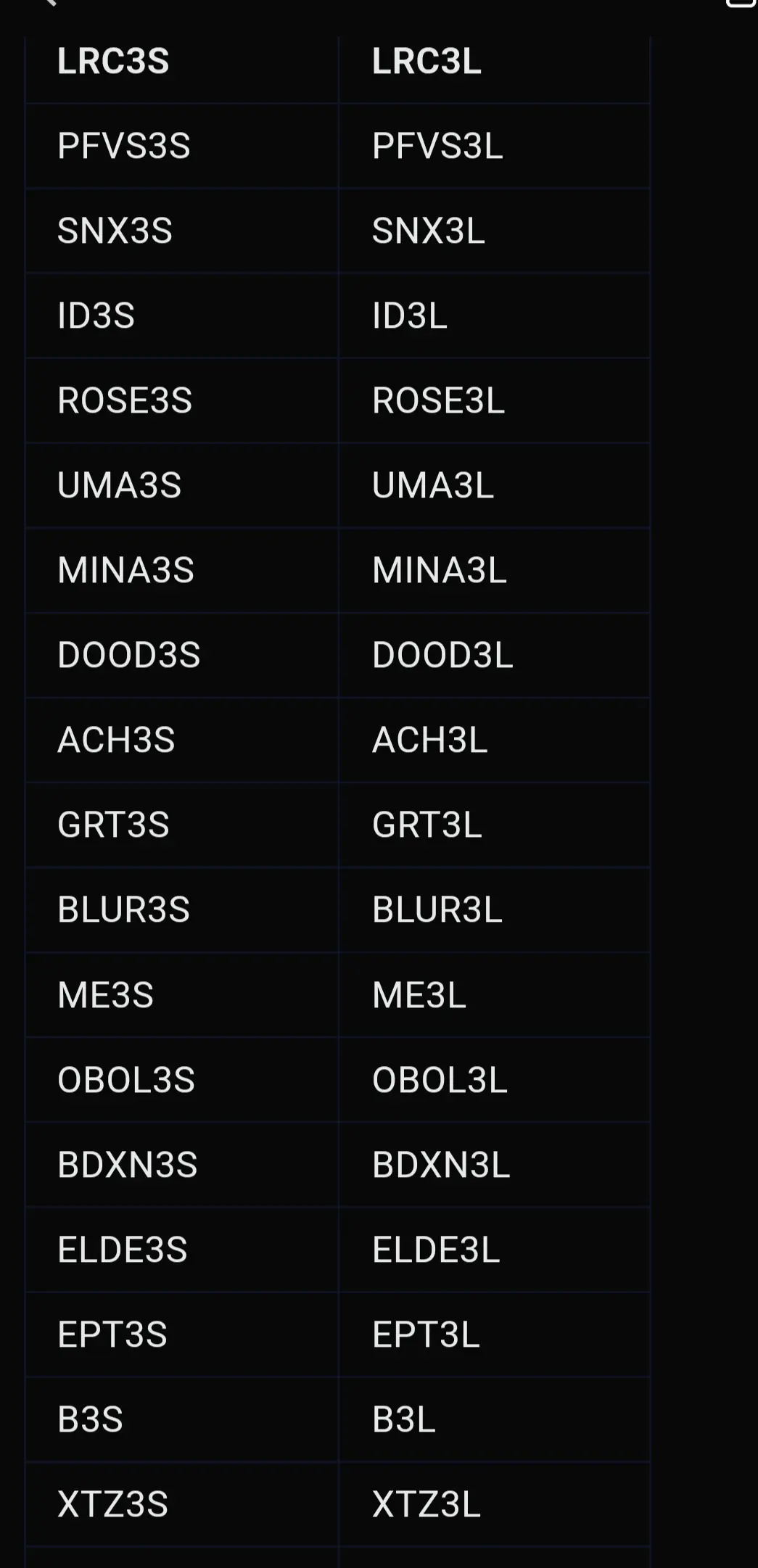The width and height of the screenshot is (758, 1568).
Task: Tap the ACH3L entry
Action: coord(494,740)
